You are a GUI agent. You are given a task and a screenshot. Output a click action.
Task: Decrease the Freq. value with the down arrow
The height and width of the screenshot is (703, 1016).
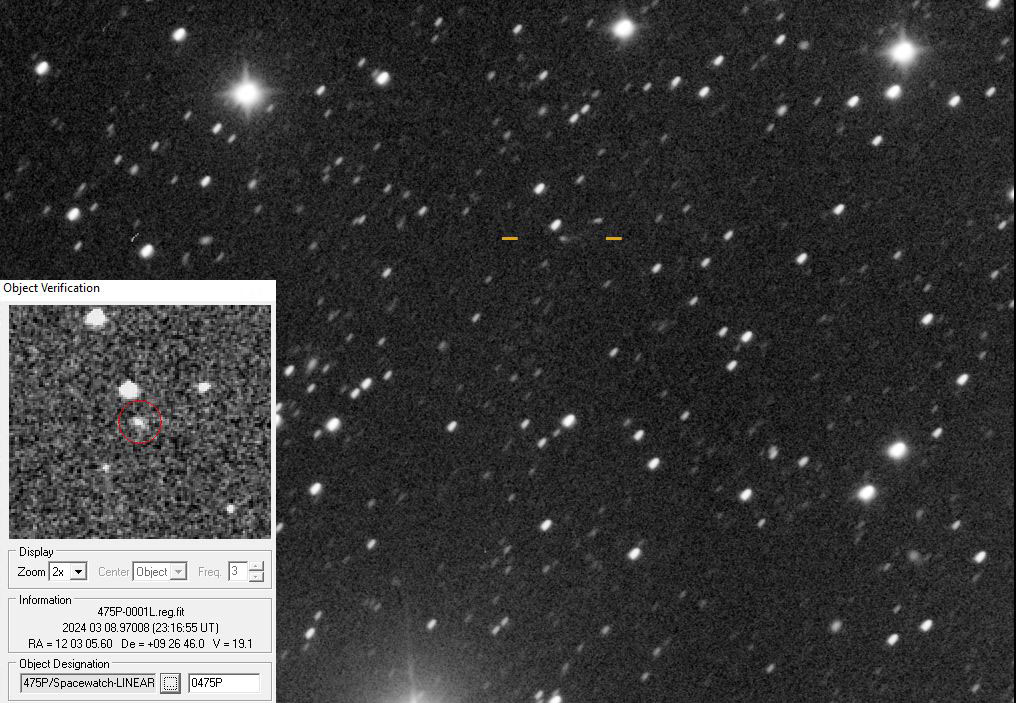257,577
